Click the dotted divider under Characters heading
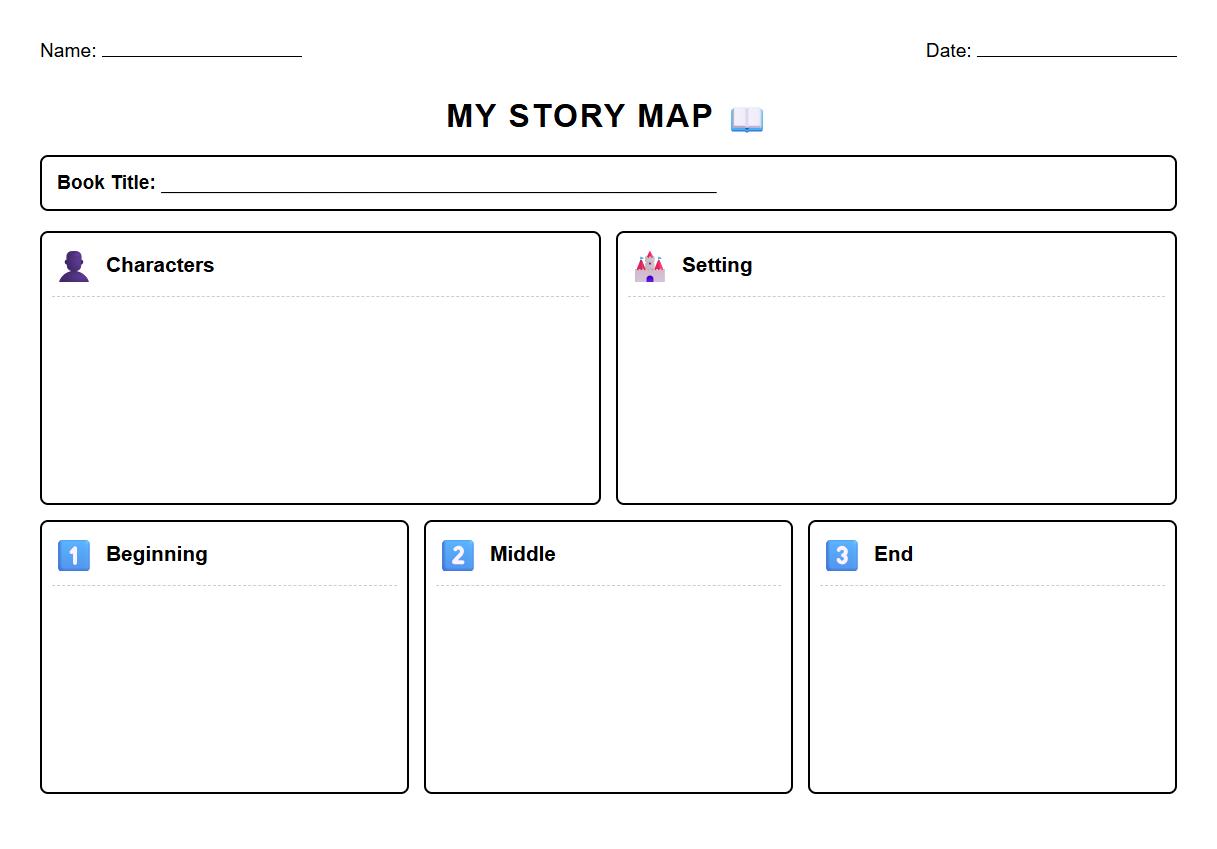The image size is (1217, 849). tap(320, 295)
